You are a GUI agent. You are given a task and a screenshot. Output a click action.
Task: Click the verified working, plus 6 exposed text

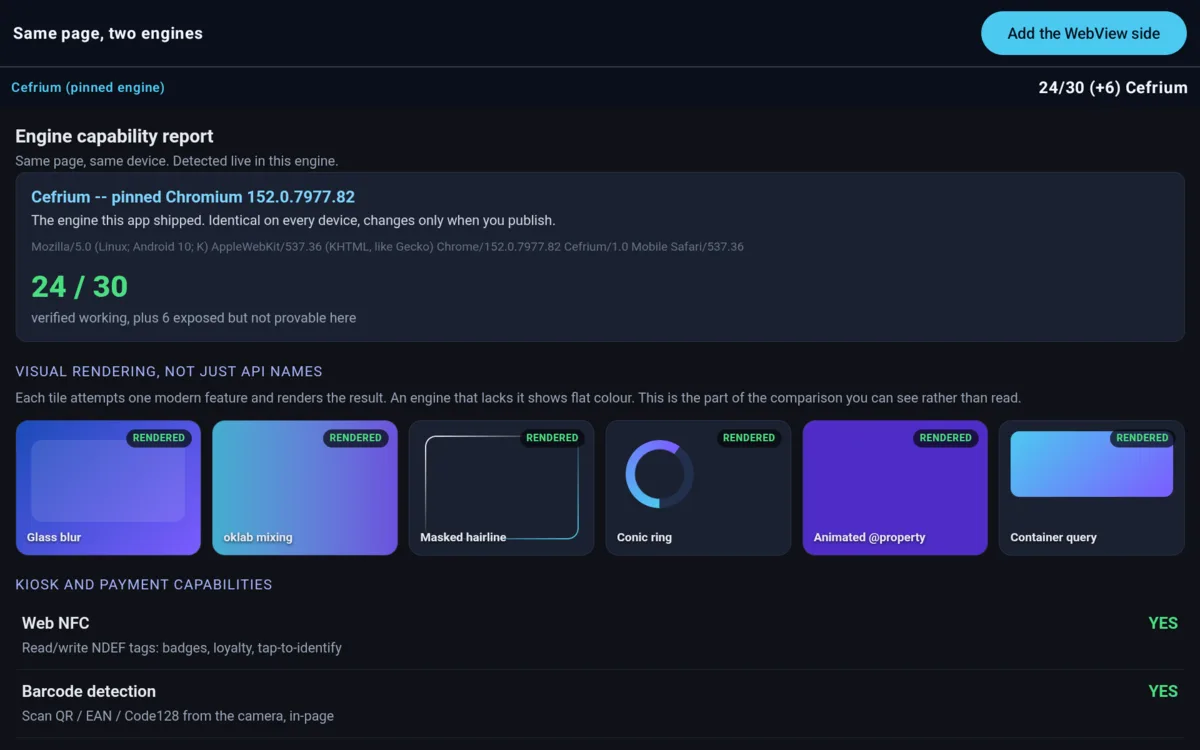(x=193, y=318)
